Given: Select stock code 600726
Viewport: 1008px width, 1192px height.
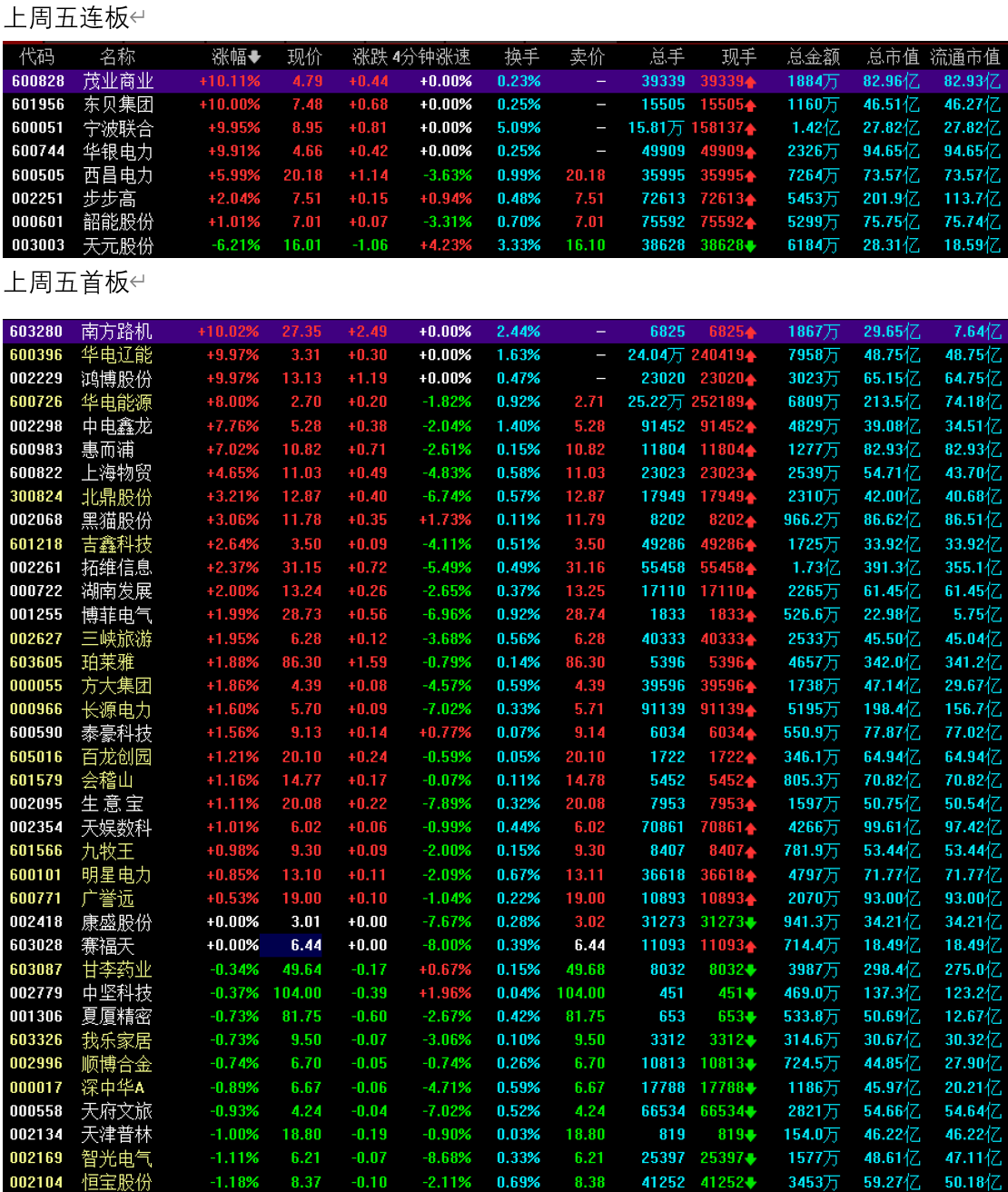Looking at the screenshot, I should click(36, 402).
